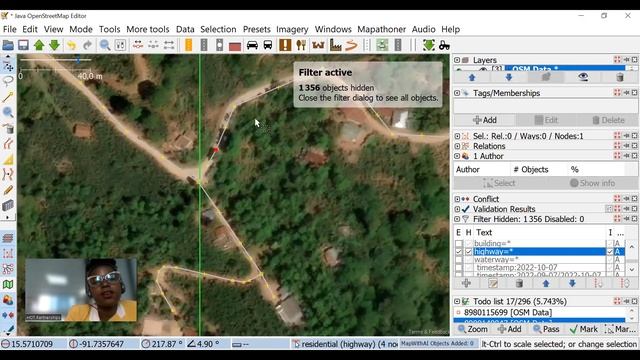The width and height of the screenshot is (640, 360).
Task: Click the Open file folder icon
Action: point(8,45)
